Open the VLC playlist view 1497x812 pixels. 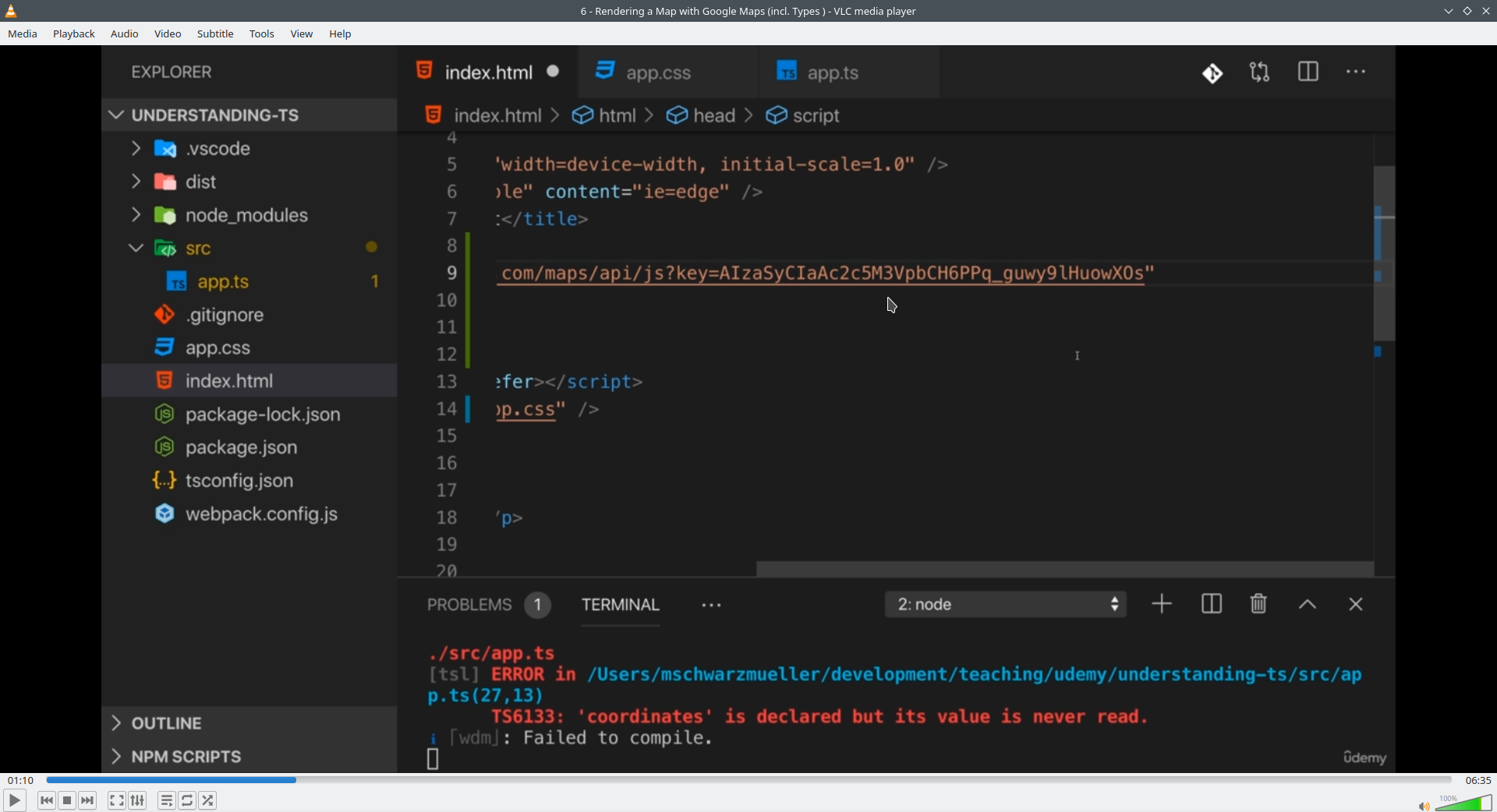click(166, 800)
